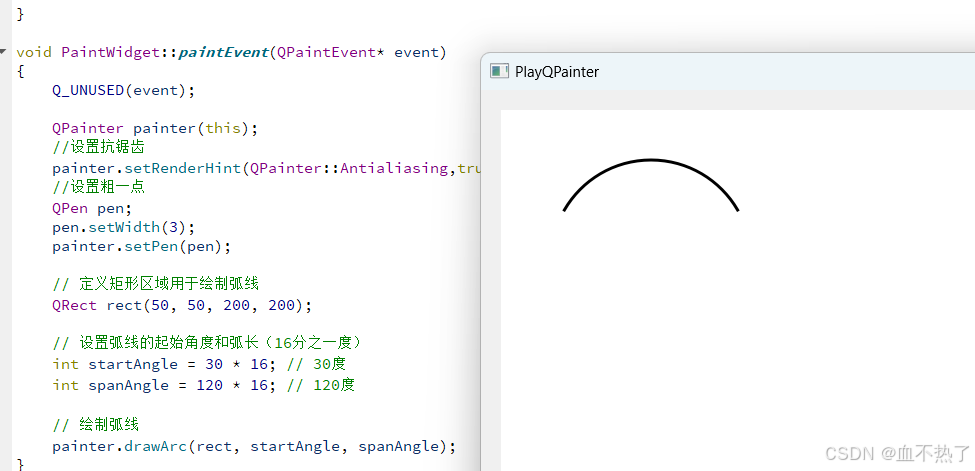
Task: Click the comment 定义矩形区域用于绘制弧线
Action: point(155,284)
